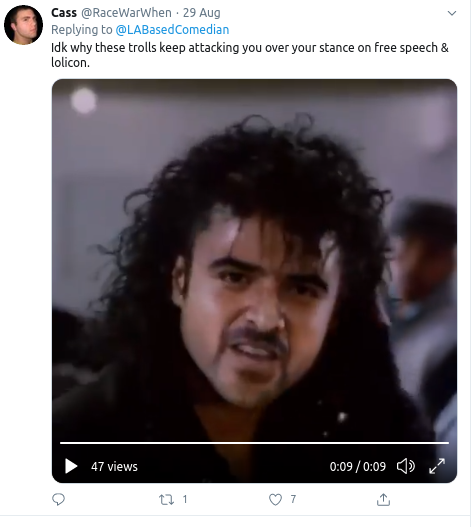Open the share tweet icon

383,499
